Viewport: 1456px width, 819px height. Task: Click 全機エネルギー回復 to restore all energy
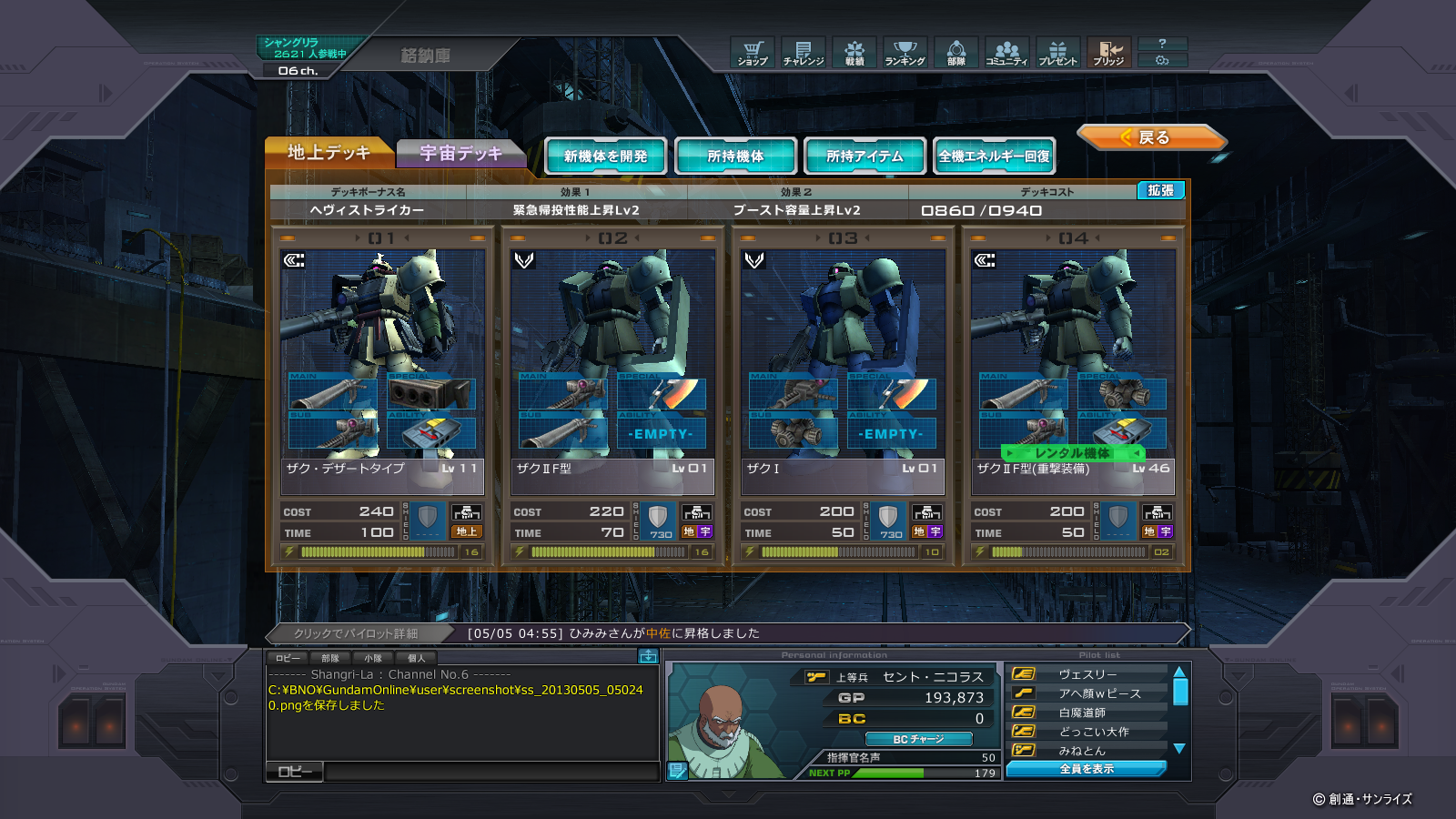point(995,156)
